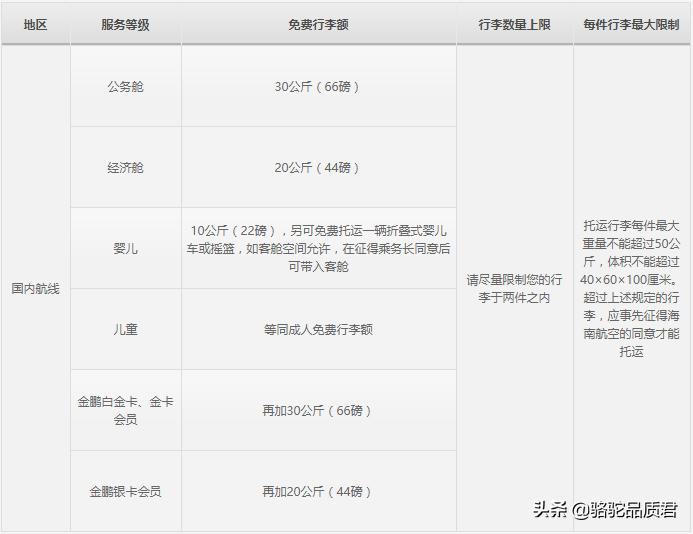The width and height of the screenshot is (693, 534).
Task: Click the 请尽量限制您的行李于两件之内 text
Action: [x=514, y=288]
